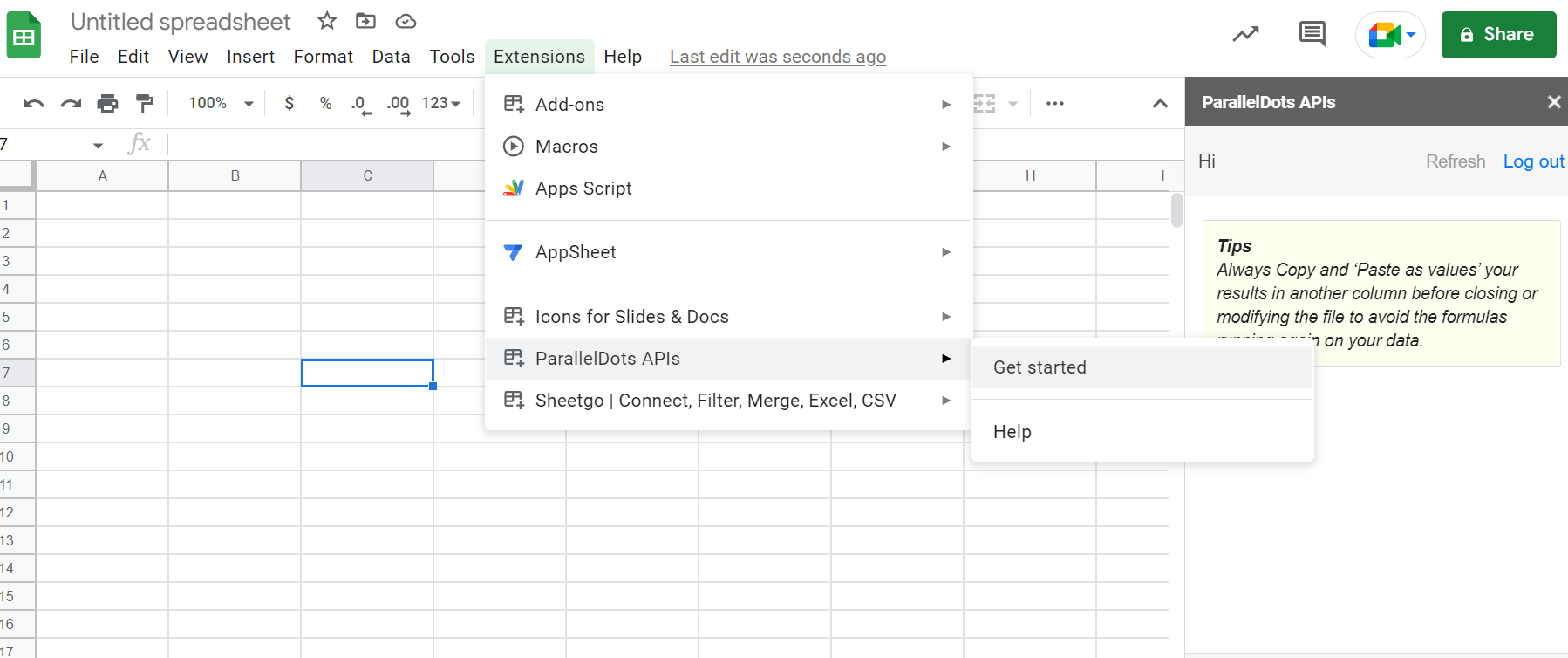Expand Icons for Slides & Docs submenu arrow
The image size is (1568, 658).
coord(946,316)
